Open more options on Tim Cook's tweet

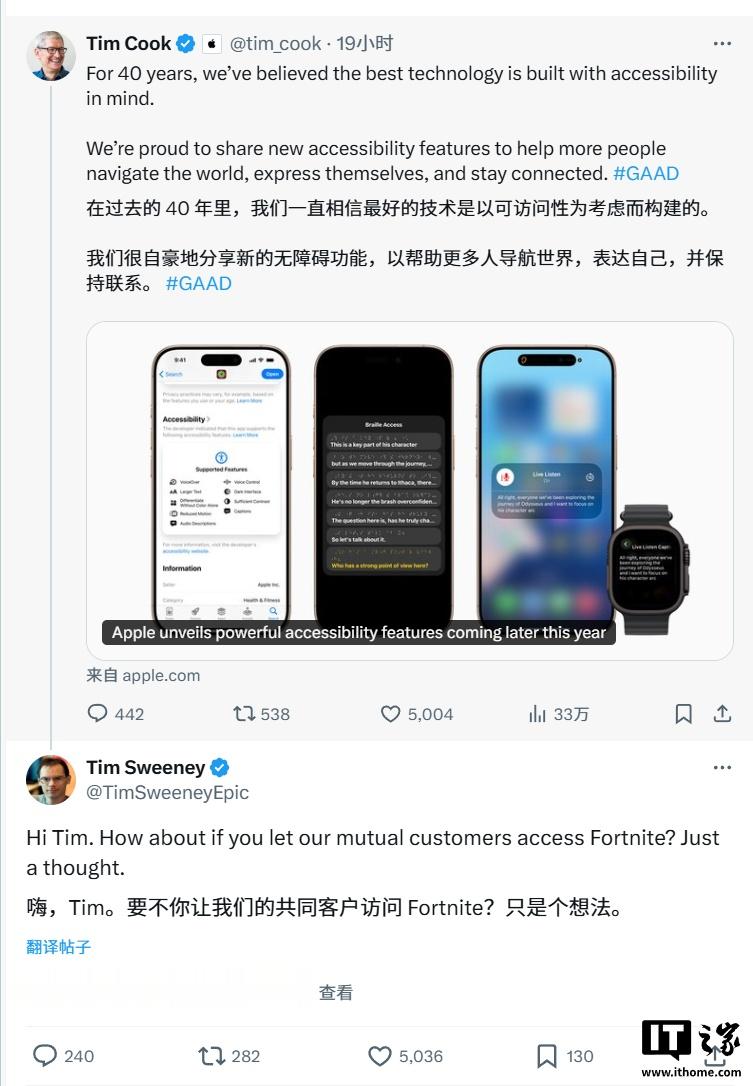point(722,44)
